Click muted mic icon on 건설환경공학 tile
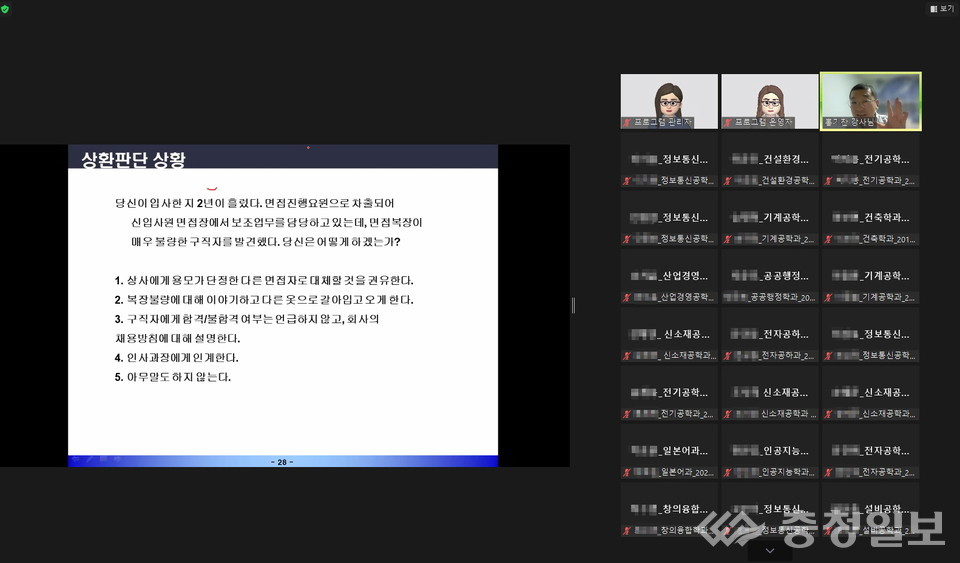Viewport: 960px width, 563px height. (x=727, y=181)
